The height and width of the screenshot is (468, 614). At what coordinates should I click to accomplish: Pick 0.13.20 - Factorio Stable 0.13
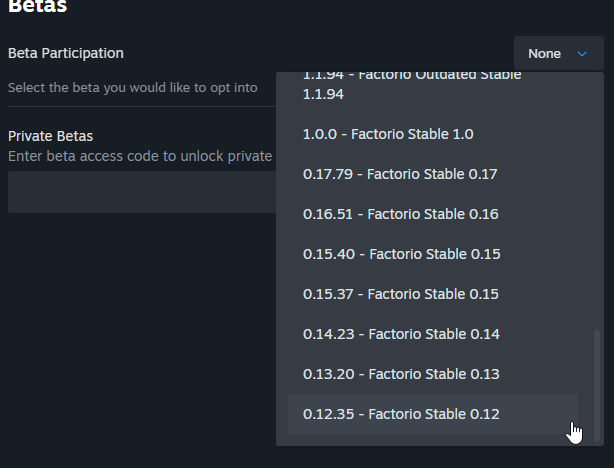[x=400, y=374]
